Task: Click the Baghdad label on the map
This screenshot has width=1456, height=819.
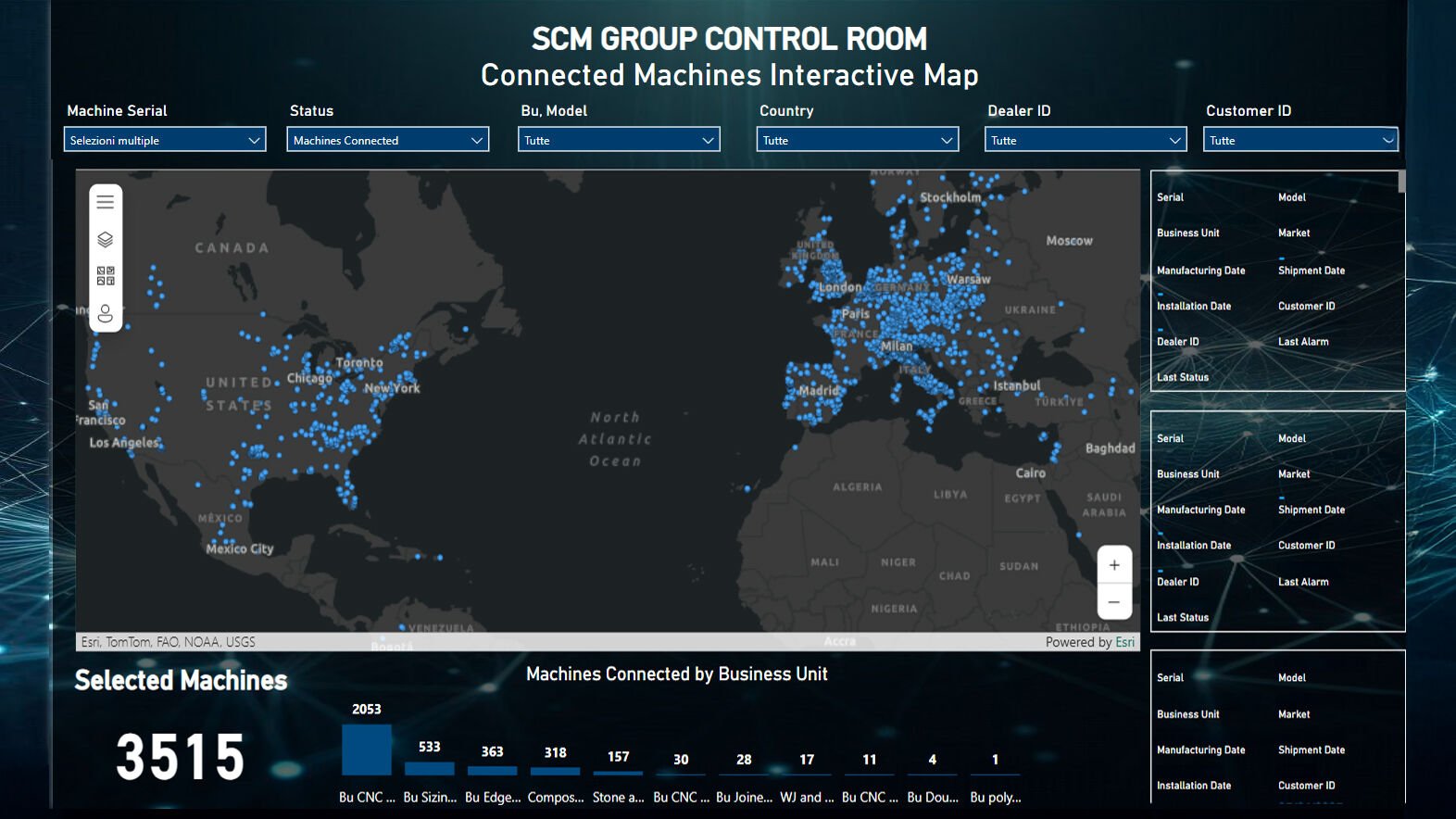Action: point(1111,448)
